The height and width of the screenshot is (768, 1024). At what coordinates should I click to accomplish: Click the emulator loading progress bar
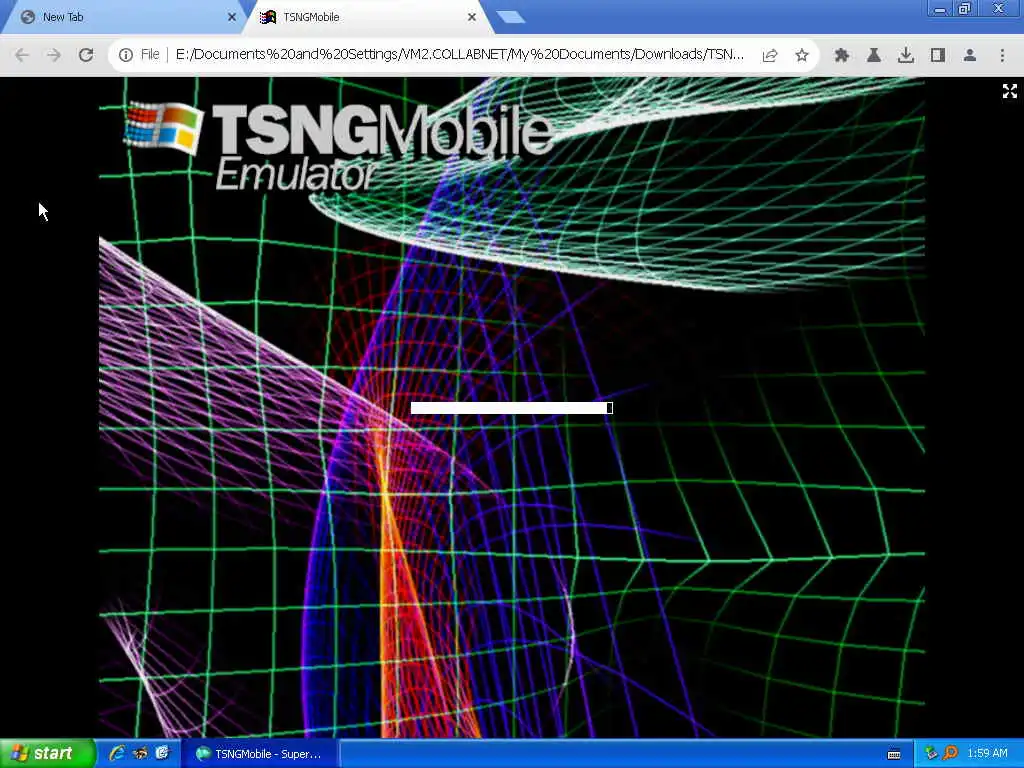tap(511, 408)
